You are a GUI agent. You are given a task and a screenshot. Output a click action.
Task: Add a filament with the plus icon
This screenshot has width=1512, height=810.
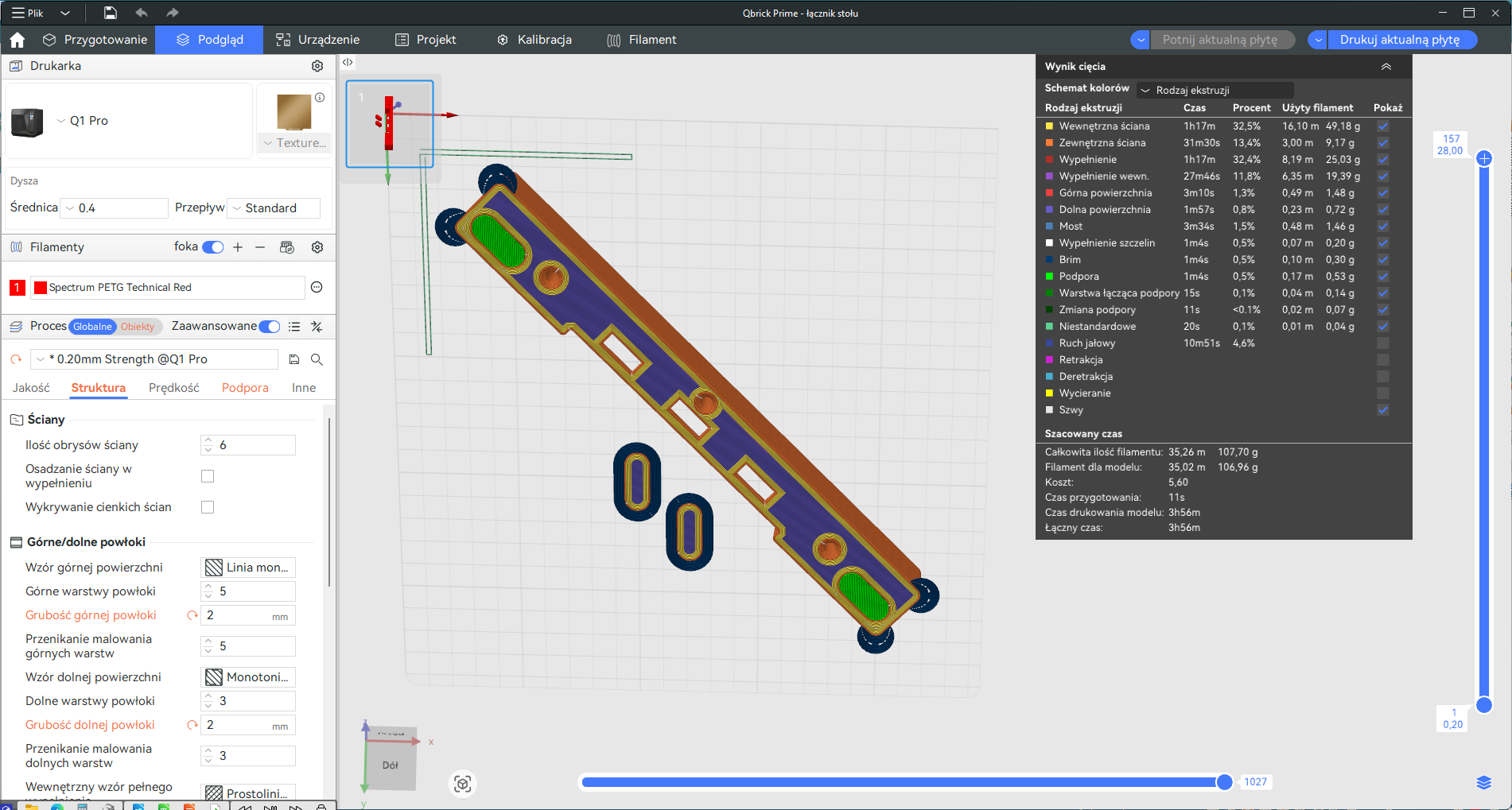238,247
